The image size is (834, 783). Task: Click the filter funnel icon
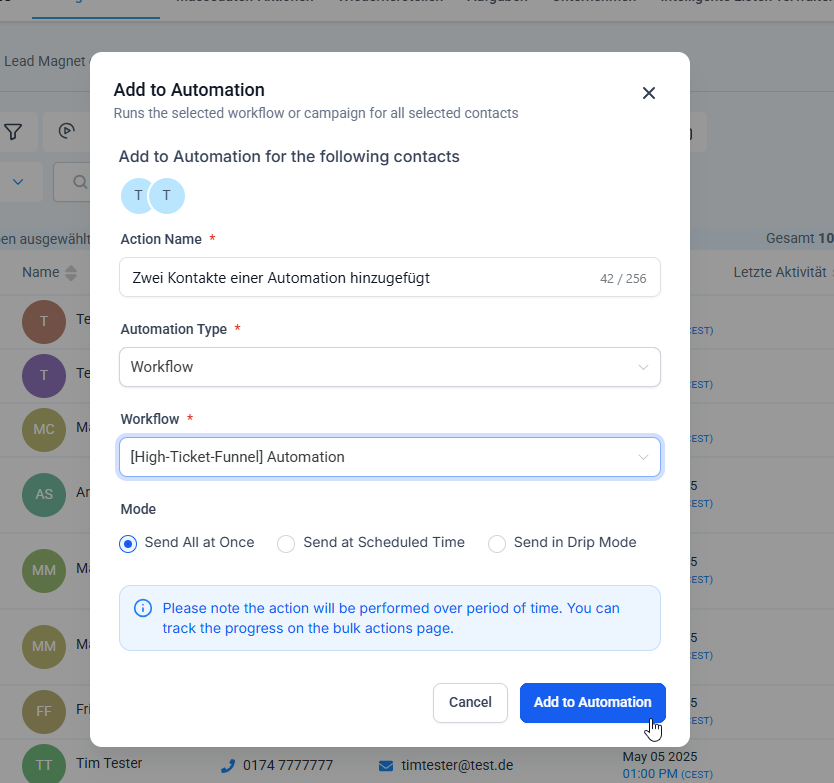coord(13,132)
